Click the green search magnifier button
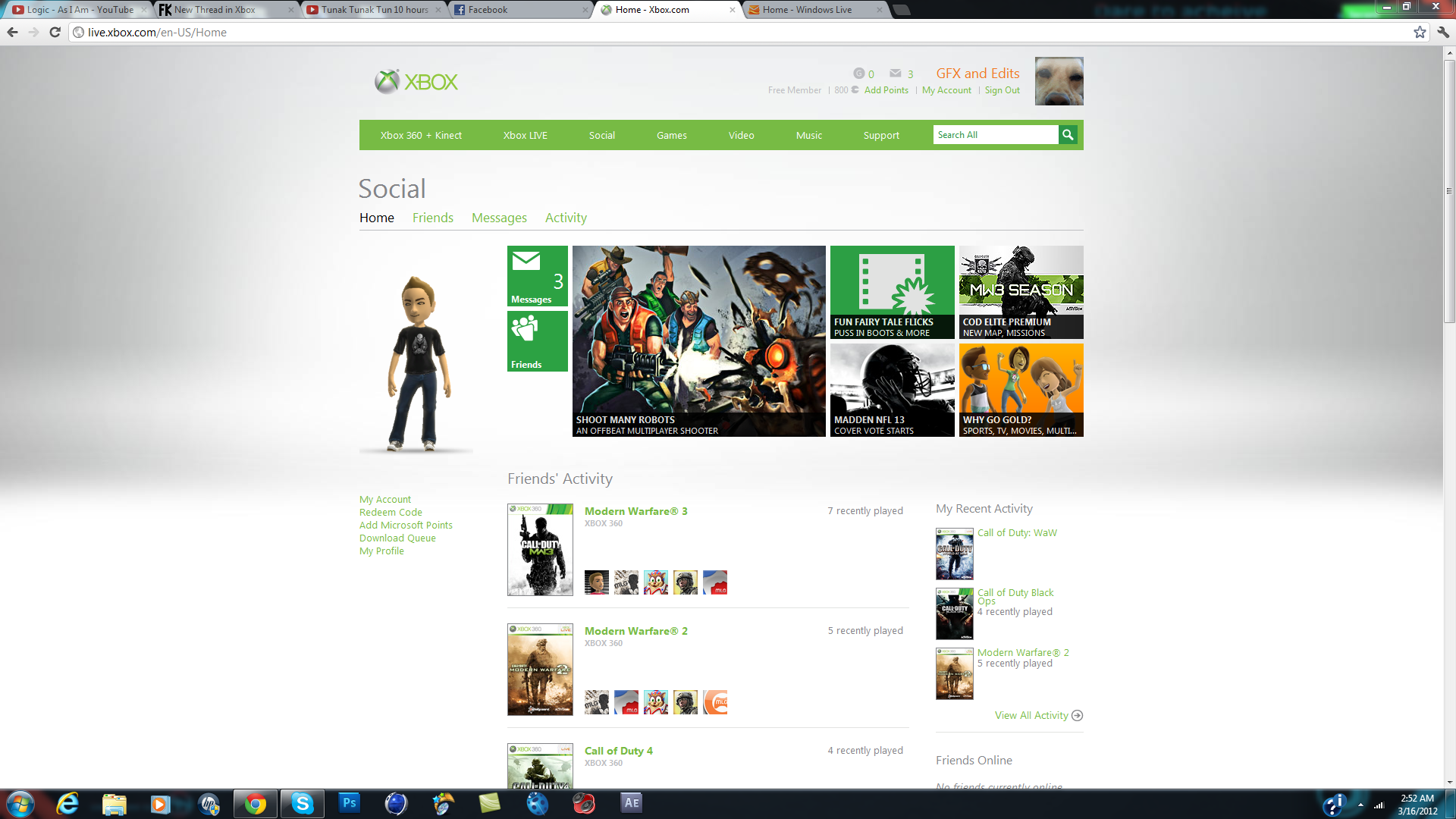Image resolution: width=1456 pixels, height=819 pixels. point(1068,135)
